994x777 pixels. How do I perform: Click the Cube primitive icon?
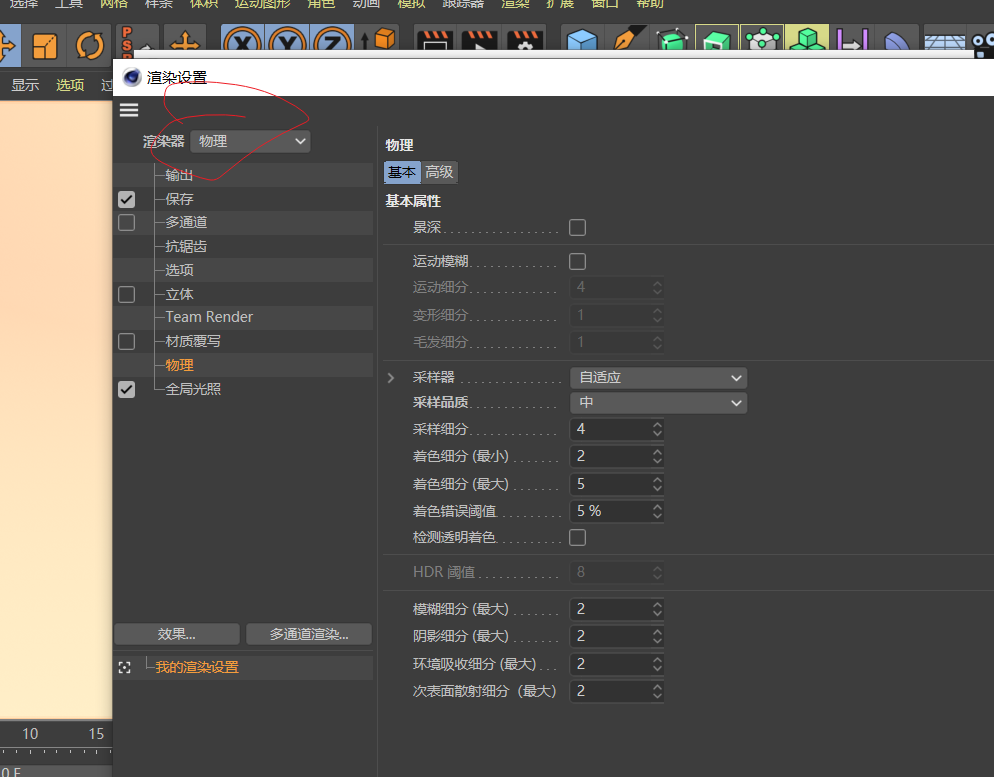(582, 44)
